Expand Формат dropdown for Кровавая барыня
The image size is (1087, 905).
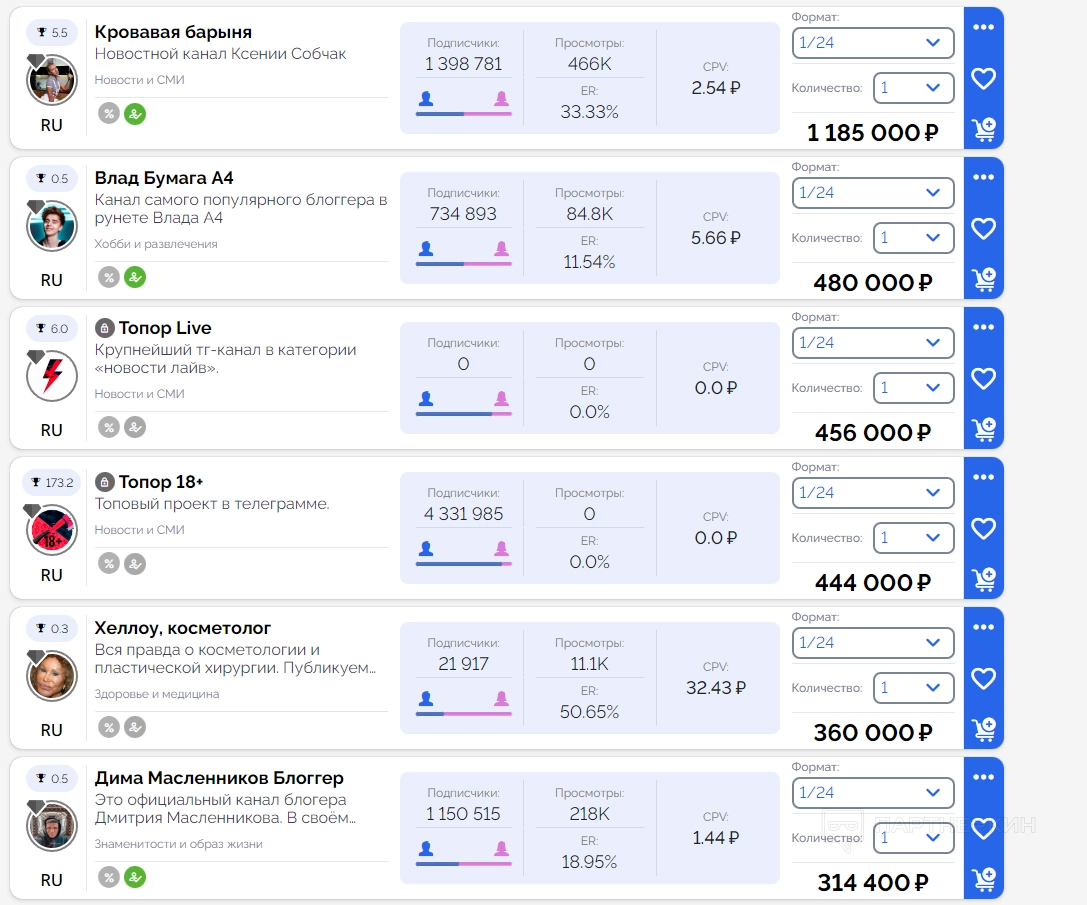click(872, 43)
